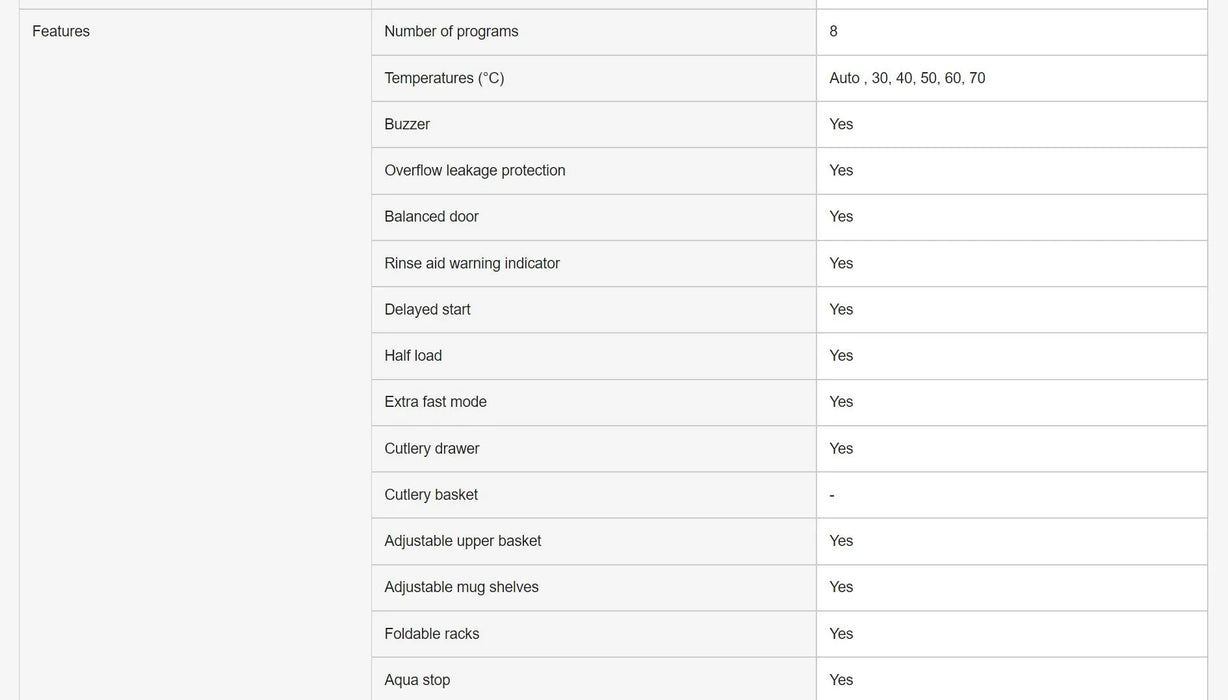Click the "Features" section heading cell

[61, 31]
